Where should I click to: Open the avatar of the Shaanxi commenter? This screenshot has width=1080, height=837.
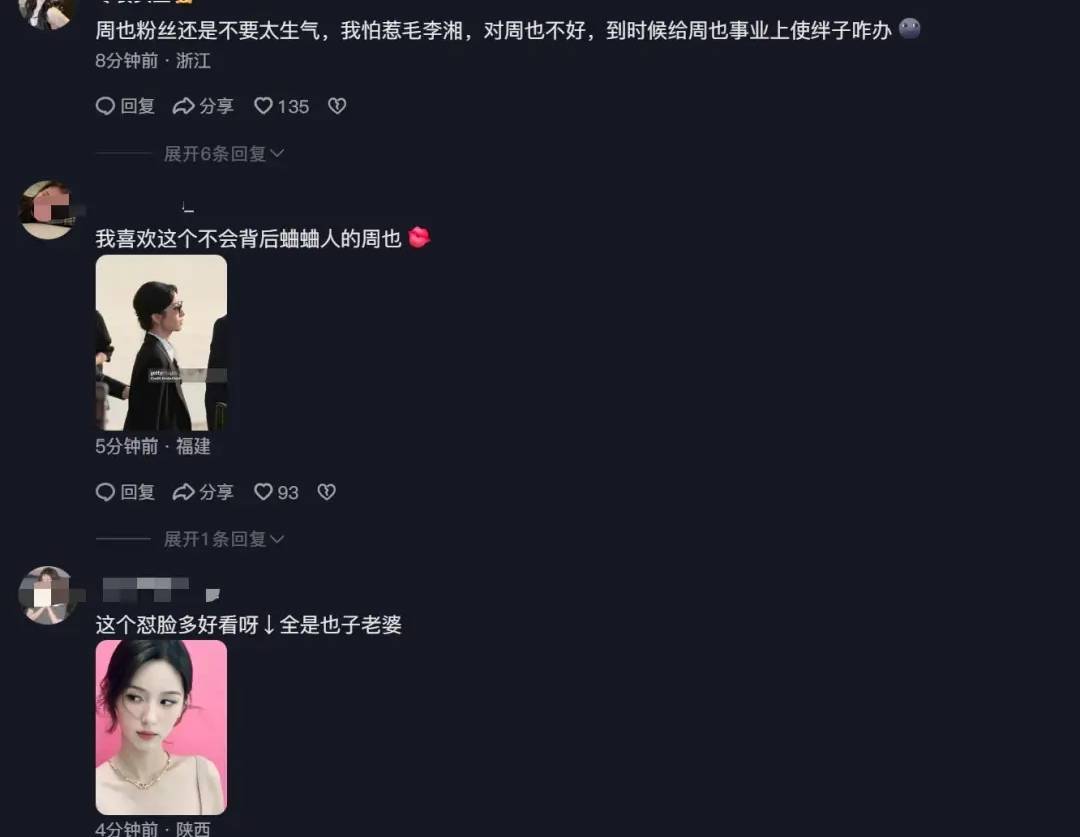[x=47, y=595]
